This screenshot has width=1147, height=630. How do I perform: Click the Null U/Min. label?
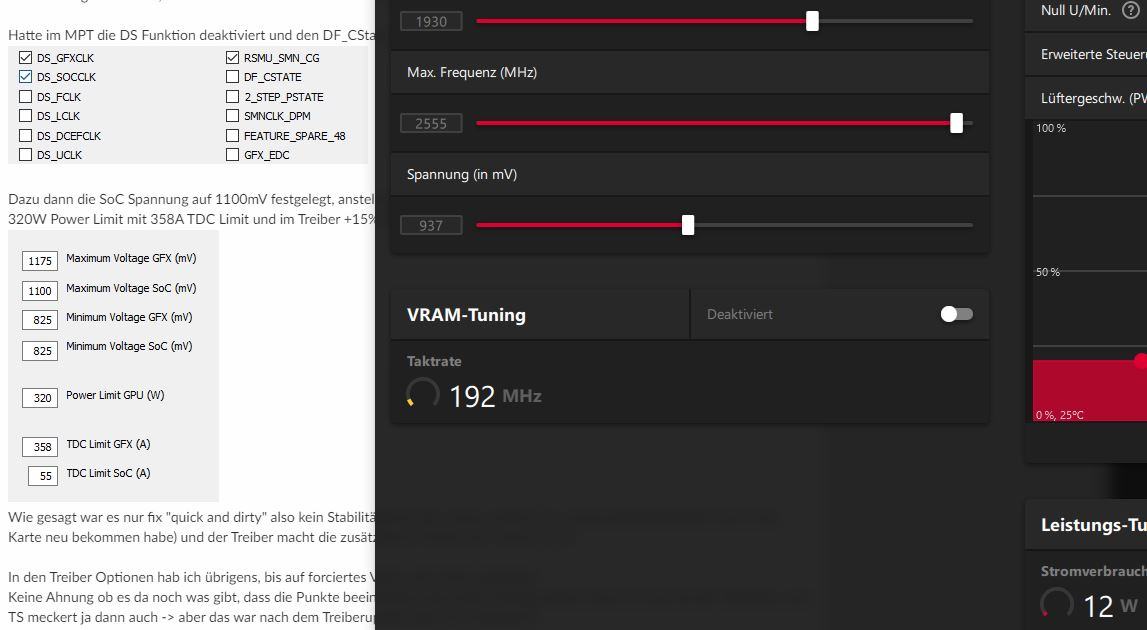(x=1075, y=10)
